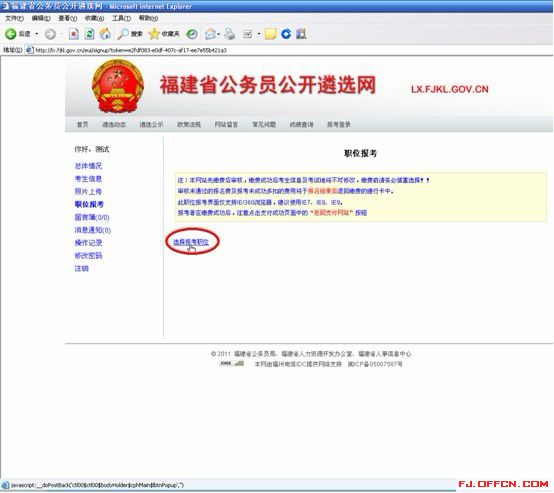Image resolution: width=554 pixels, height=493 pixels.
Task: Click the 成绩查询 navigation tab
Action: point(301,124)
